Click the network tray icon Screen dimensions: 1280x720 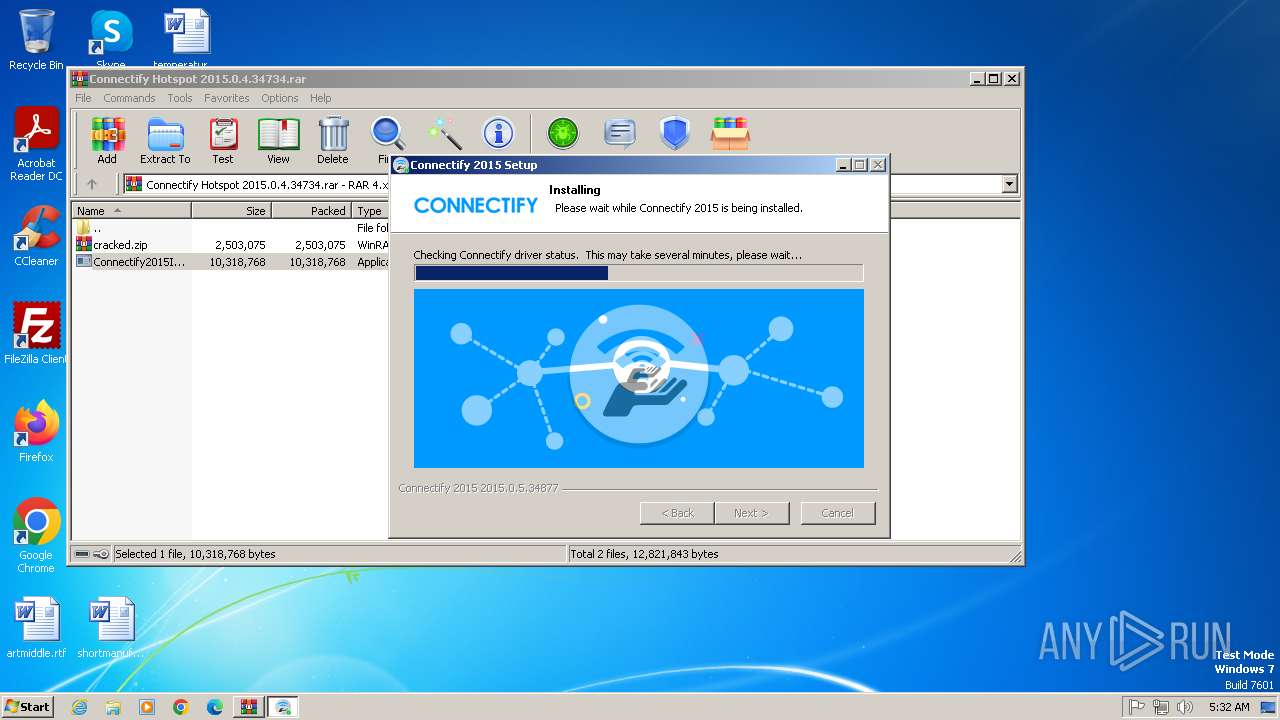(x=1161, y=707)
